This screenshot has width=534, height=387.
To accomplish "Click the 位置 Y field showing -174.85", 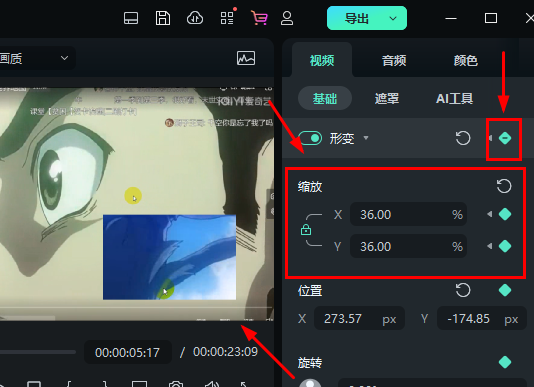I will tap(482, 319).
